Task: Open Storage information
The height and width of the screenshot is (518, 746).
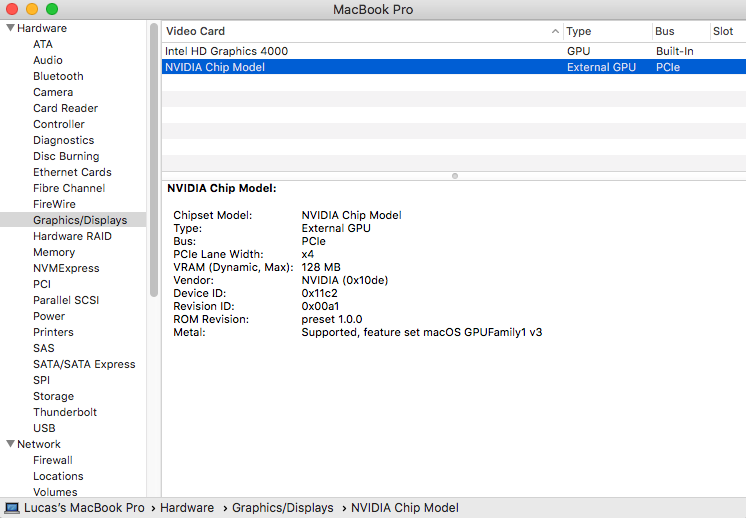Action: pyautogui.click(x=53, y=396)
